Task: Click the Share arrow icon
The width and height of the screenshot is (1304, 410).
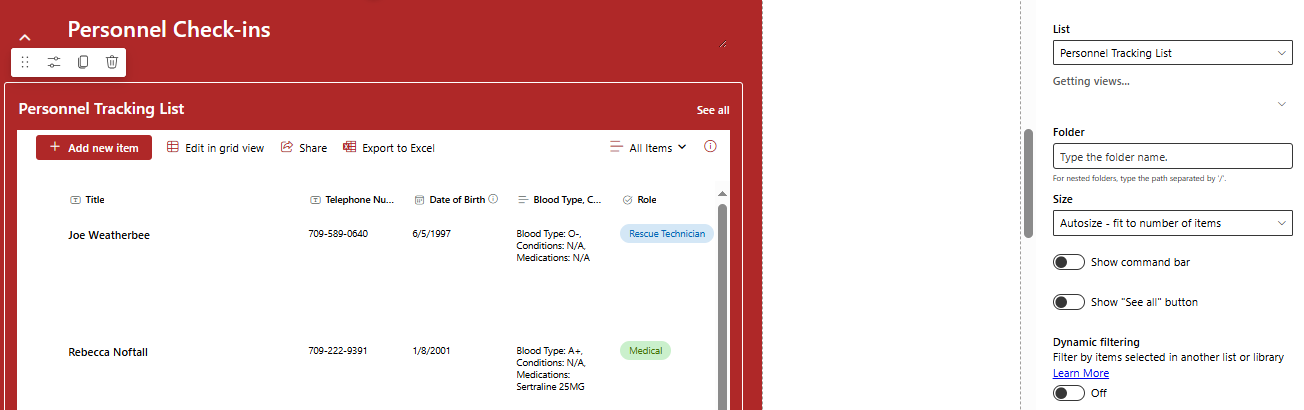Action: pos(287,147)
